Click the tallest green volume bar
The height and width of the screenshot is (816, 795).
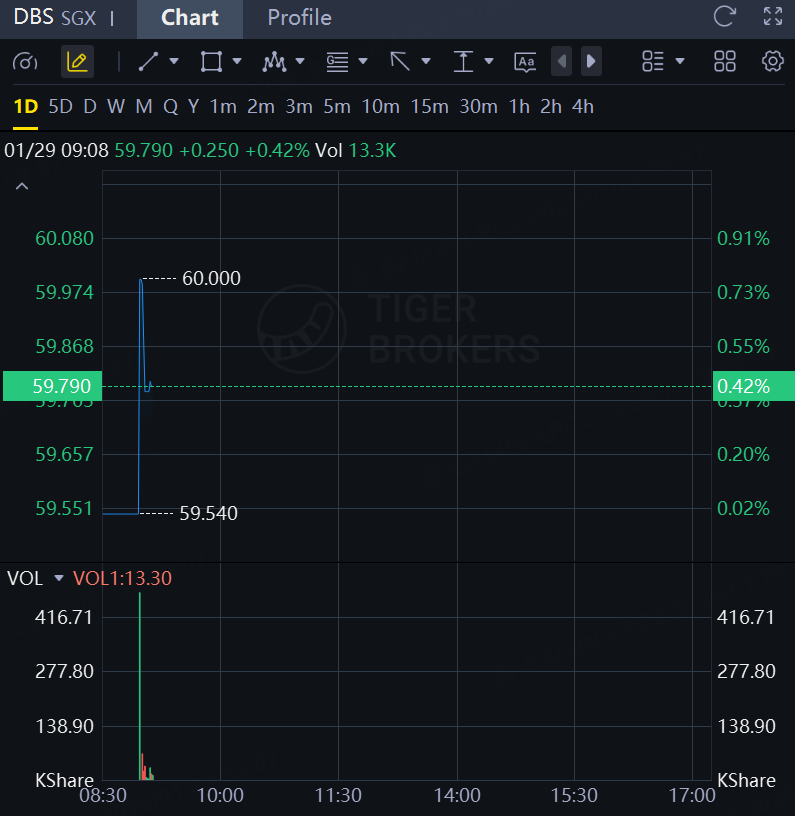click(x=140, y=686)
